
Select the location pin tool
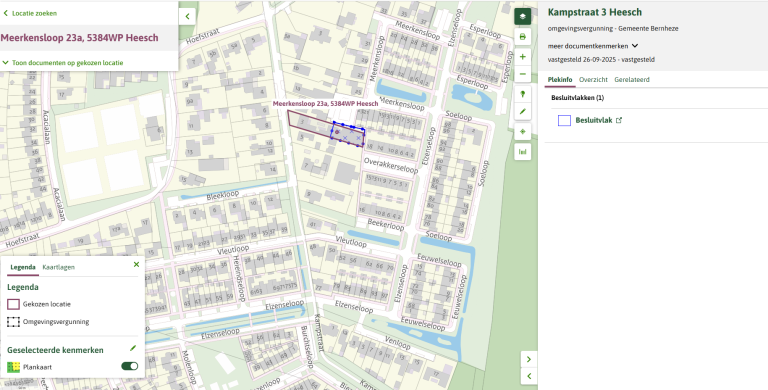[x=523, y=94]
